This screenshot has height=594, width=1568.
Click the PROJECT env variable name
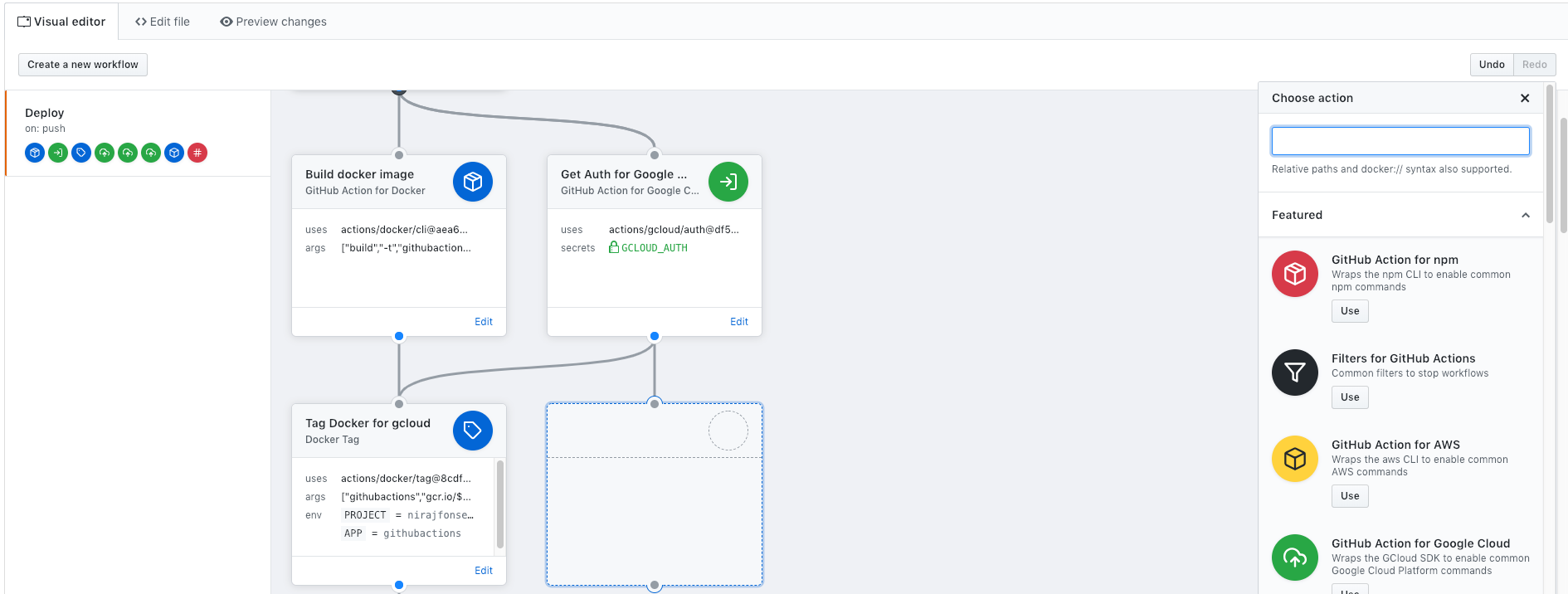coord(365,515)
